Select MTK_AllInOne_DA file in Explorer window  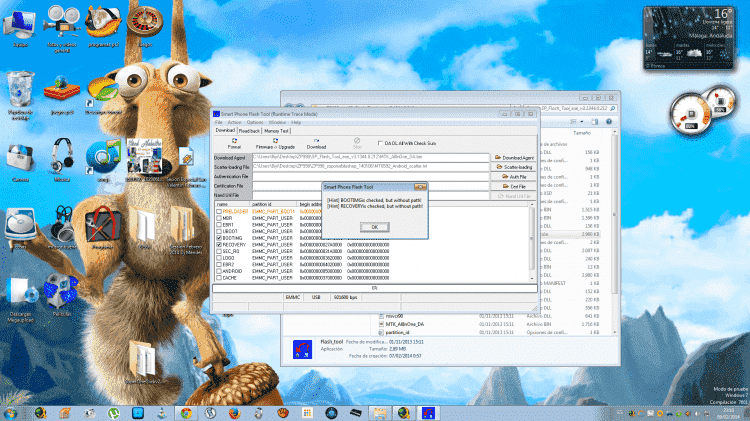tap(405, 324)
